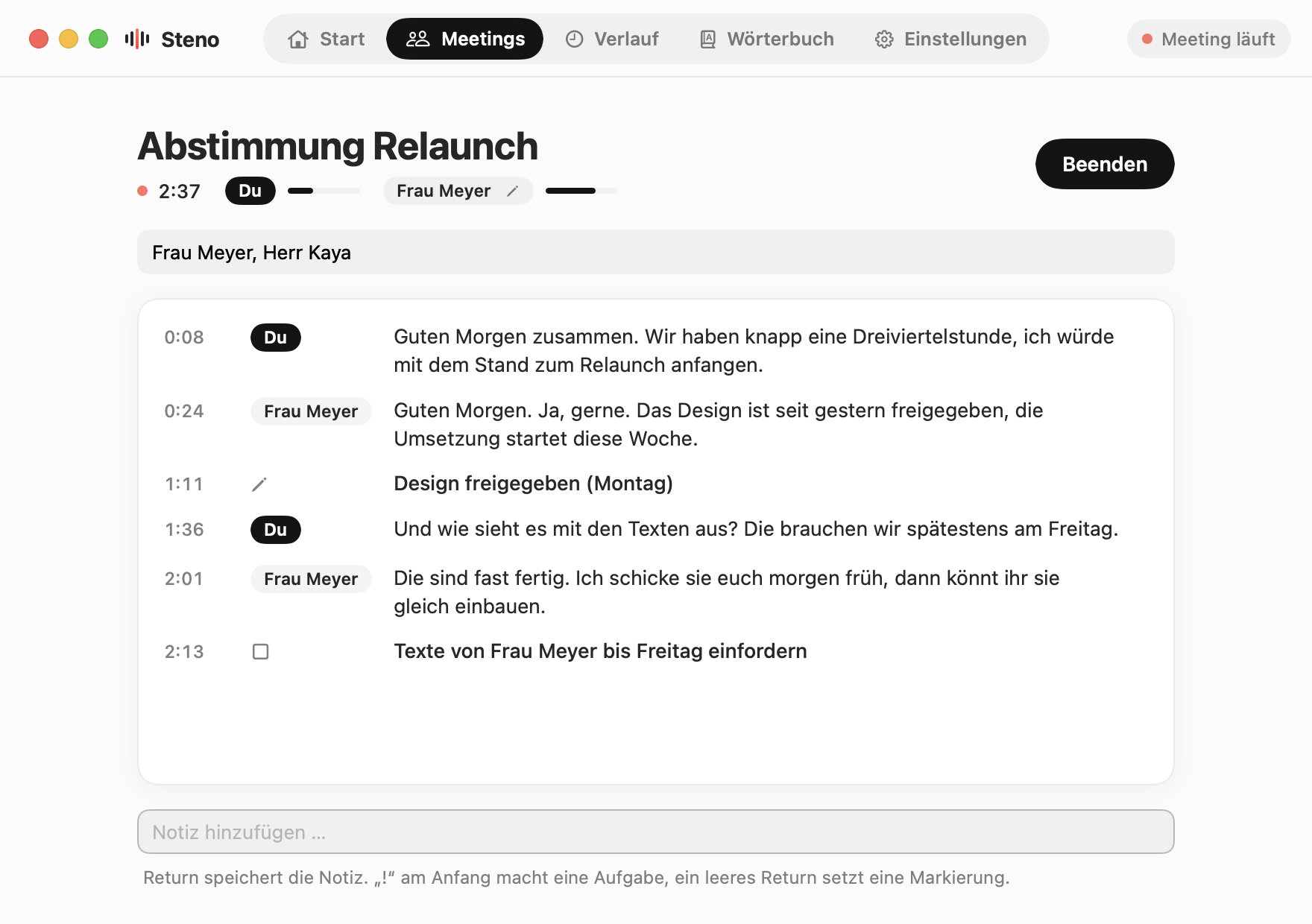Click the Meeting läuft status indicator
The width and height of the screenshot is (1312, 924).
click(1208, 39)
